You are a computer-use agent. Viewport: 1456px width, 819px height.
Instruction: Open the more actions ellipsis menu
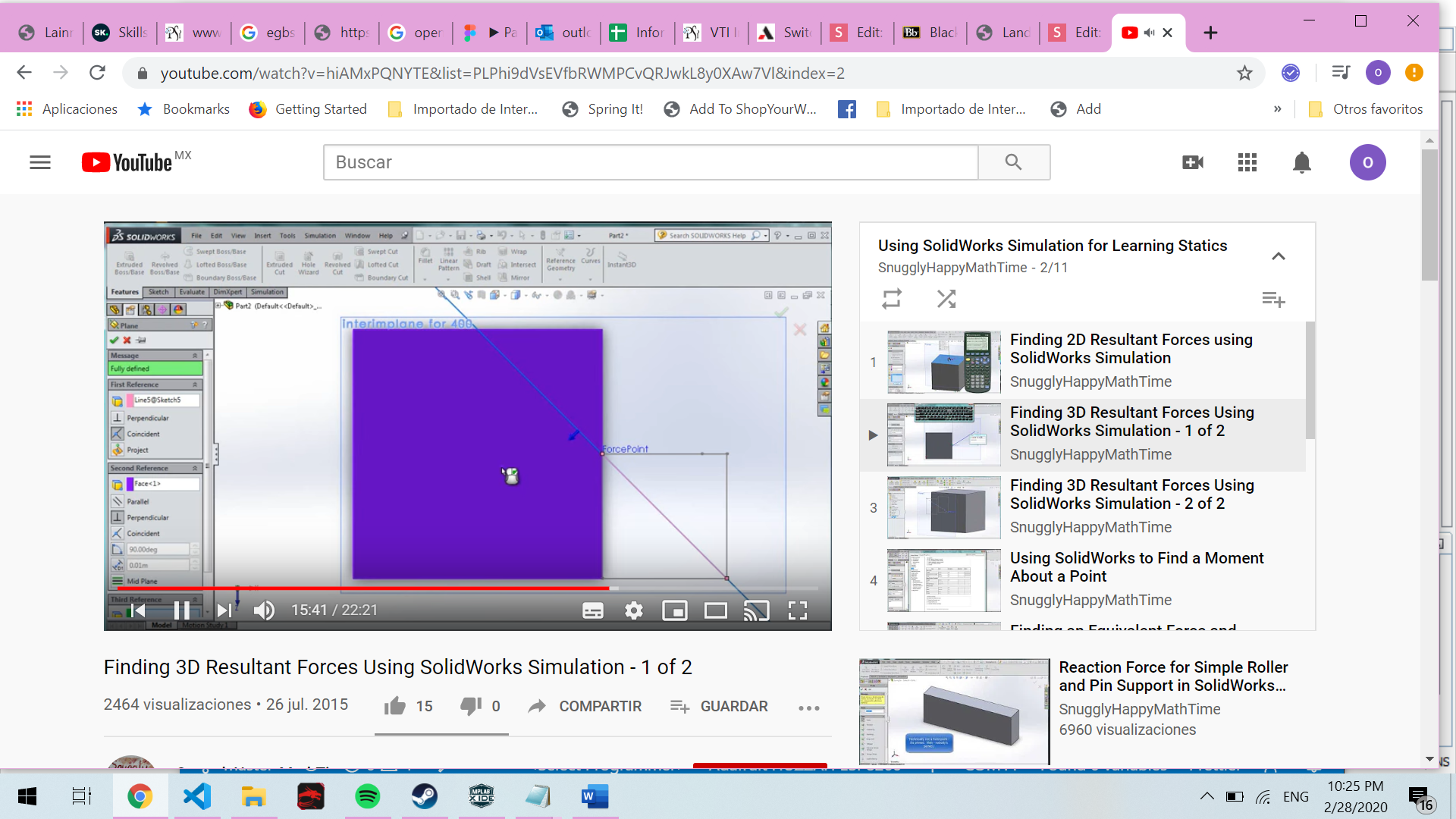coord(809,708)
